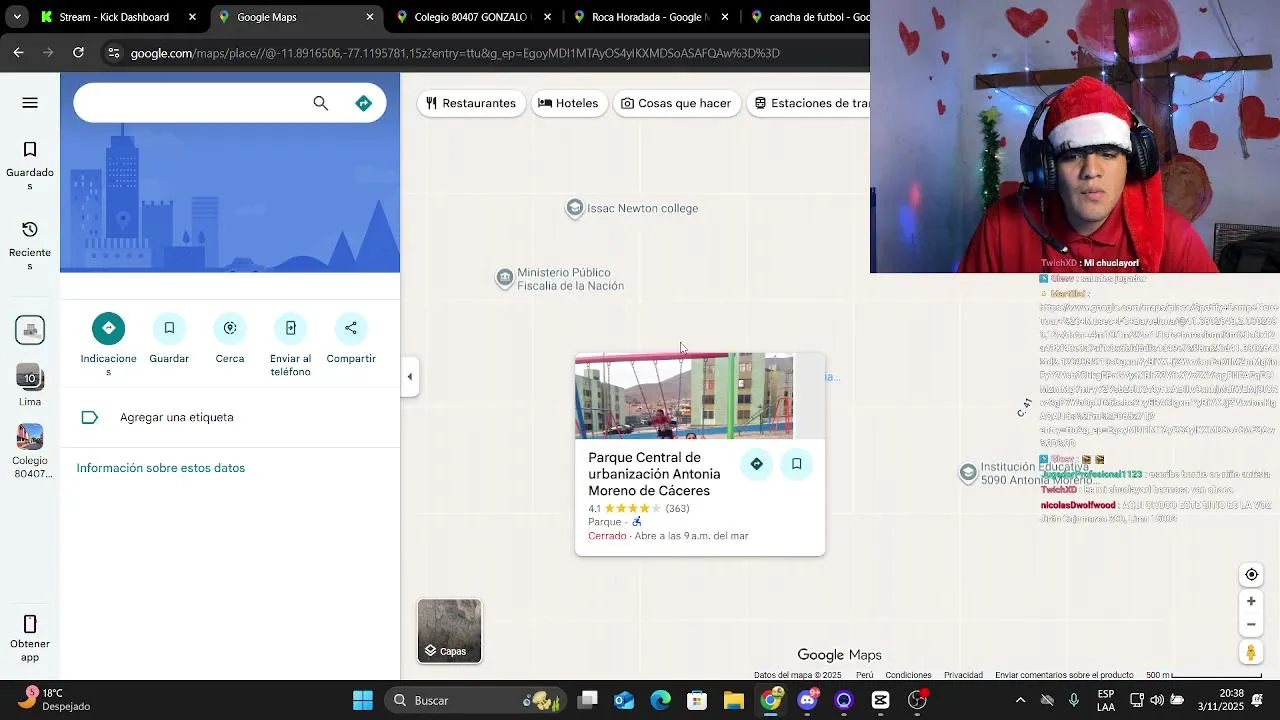
Task: Click the Condiciones footer link
Action: point(908,675)
